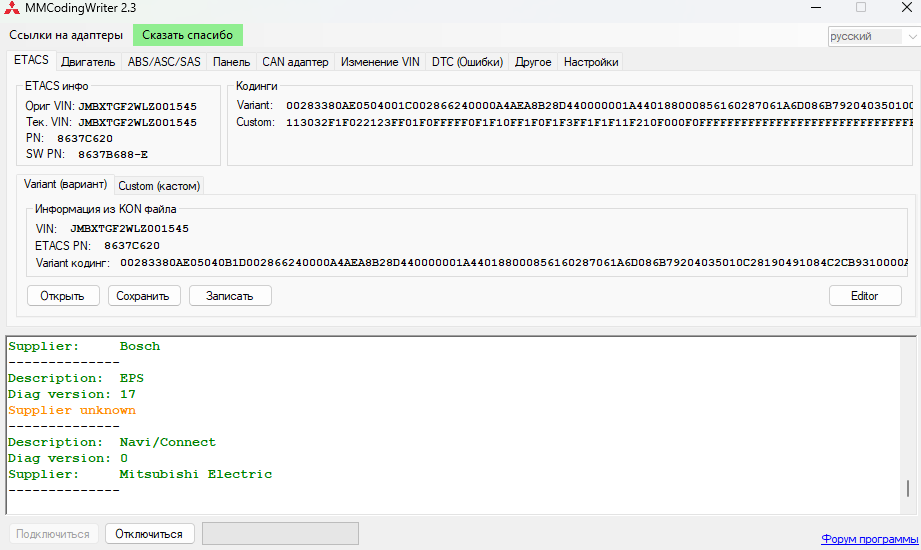
Task: Open the Панель tab
Action: tap(231, 62)
